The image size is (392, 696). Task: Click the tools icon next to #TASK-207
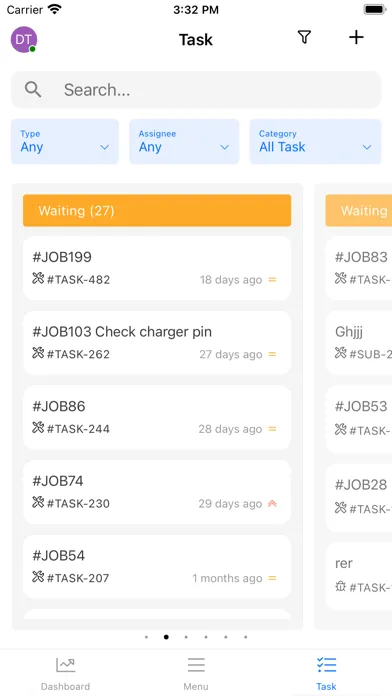(x=38, y=577)
